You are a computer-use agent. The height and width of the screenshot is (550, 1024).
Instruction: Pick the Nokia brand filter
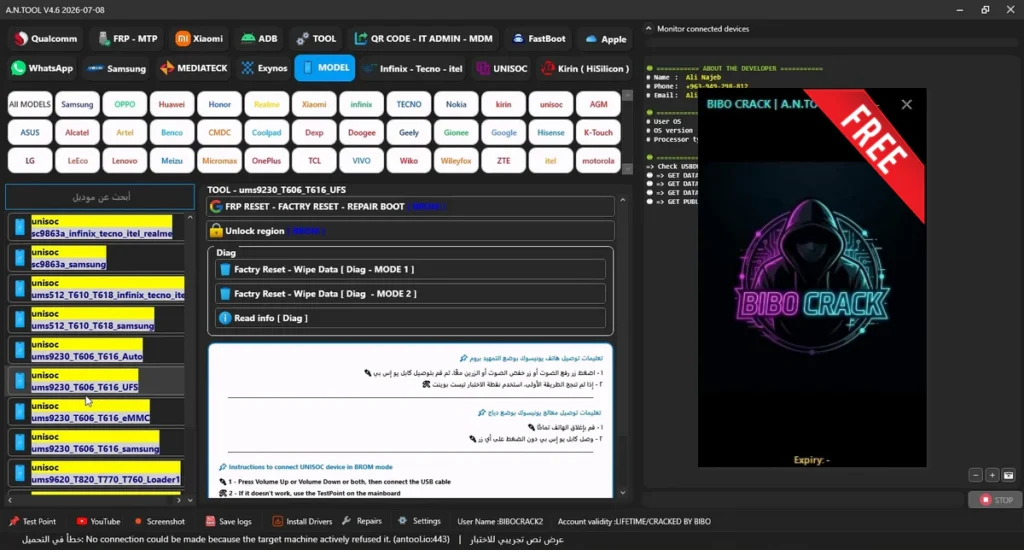456,105
